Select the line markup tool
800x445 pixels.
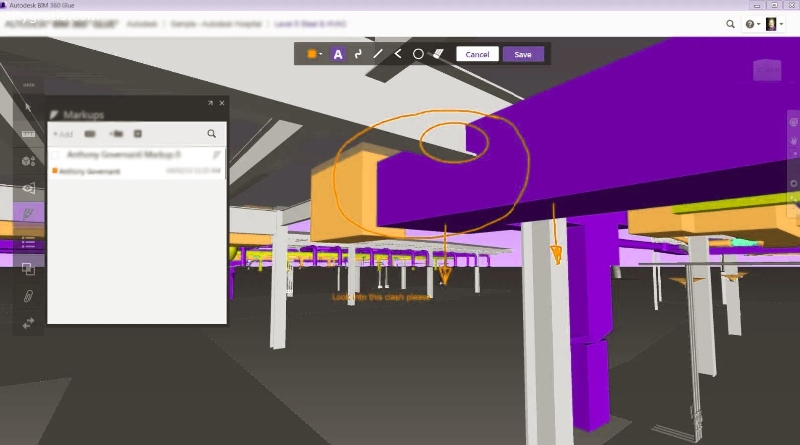[378, 54]
